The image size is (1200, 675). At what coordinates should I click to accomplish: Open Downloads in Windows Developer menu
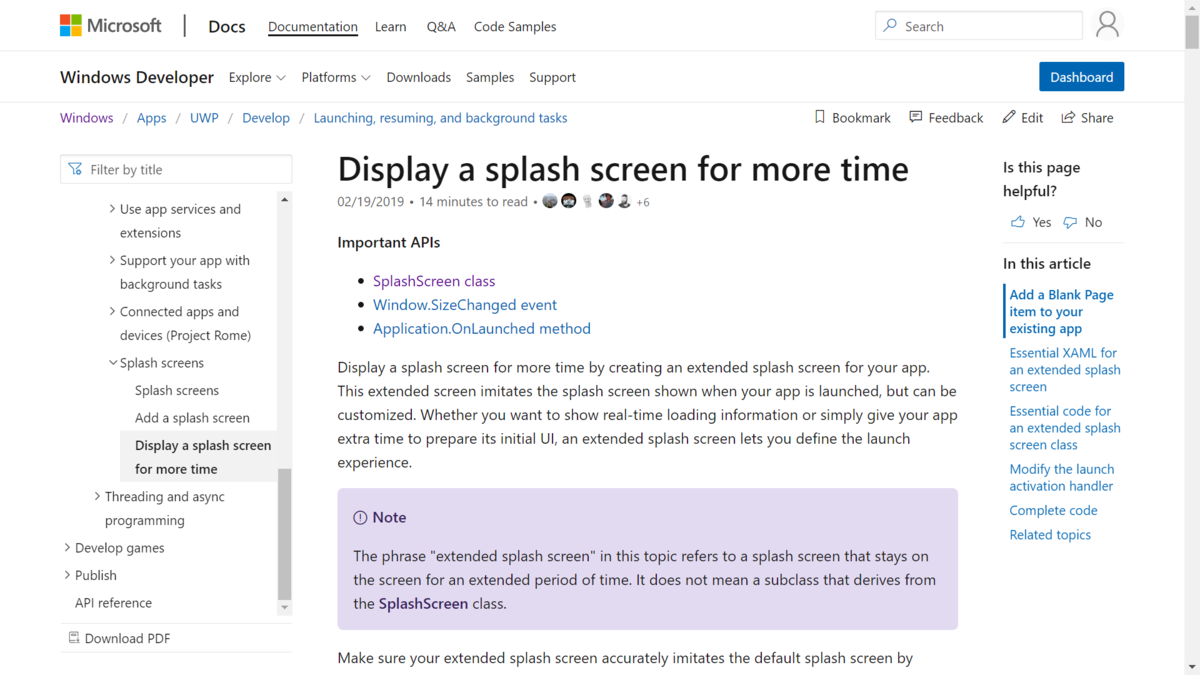point(419,77)
